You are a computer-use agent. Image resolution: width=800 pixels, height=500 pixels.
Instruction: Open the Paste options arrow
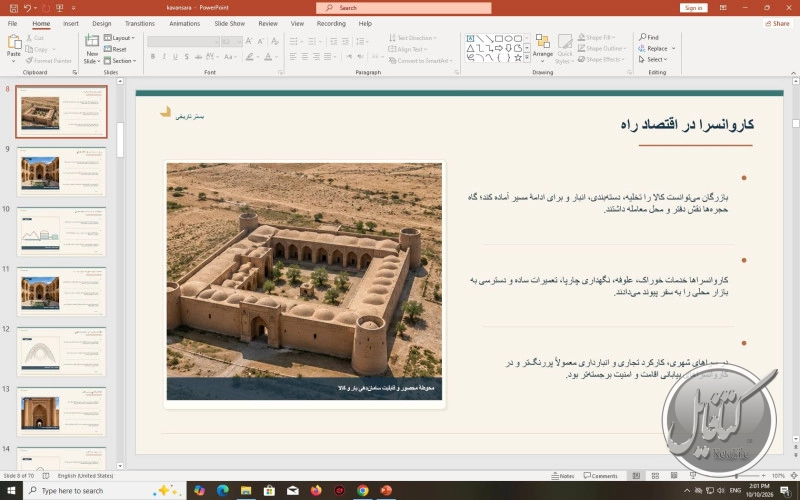pos(14,61)
